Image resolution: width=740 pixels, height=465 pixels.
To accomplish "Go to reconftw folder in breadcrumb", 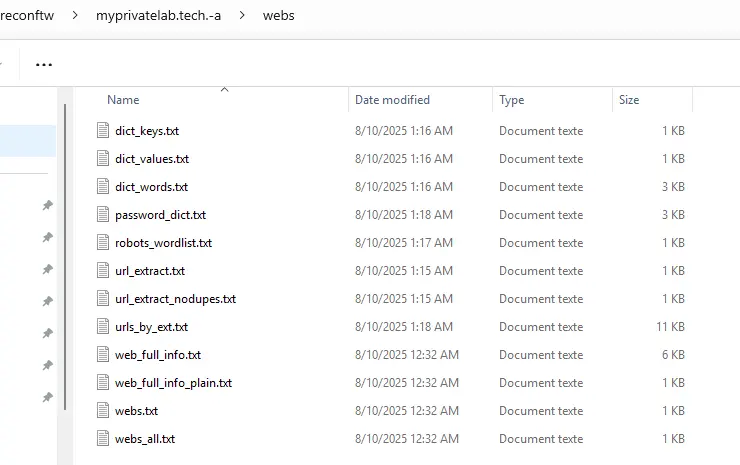I will pos(28,16).
